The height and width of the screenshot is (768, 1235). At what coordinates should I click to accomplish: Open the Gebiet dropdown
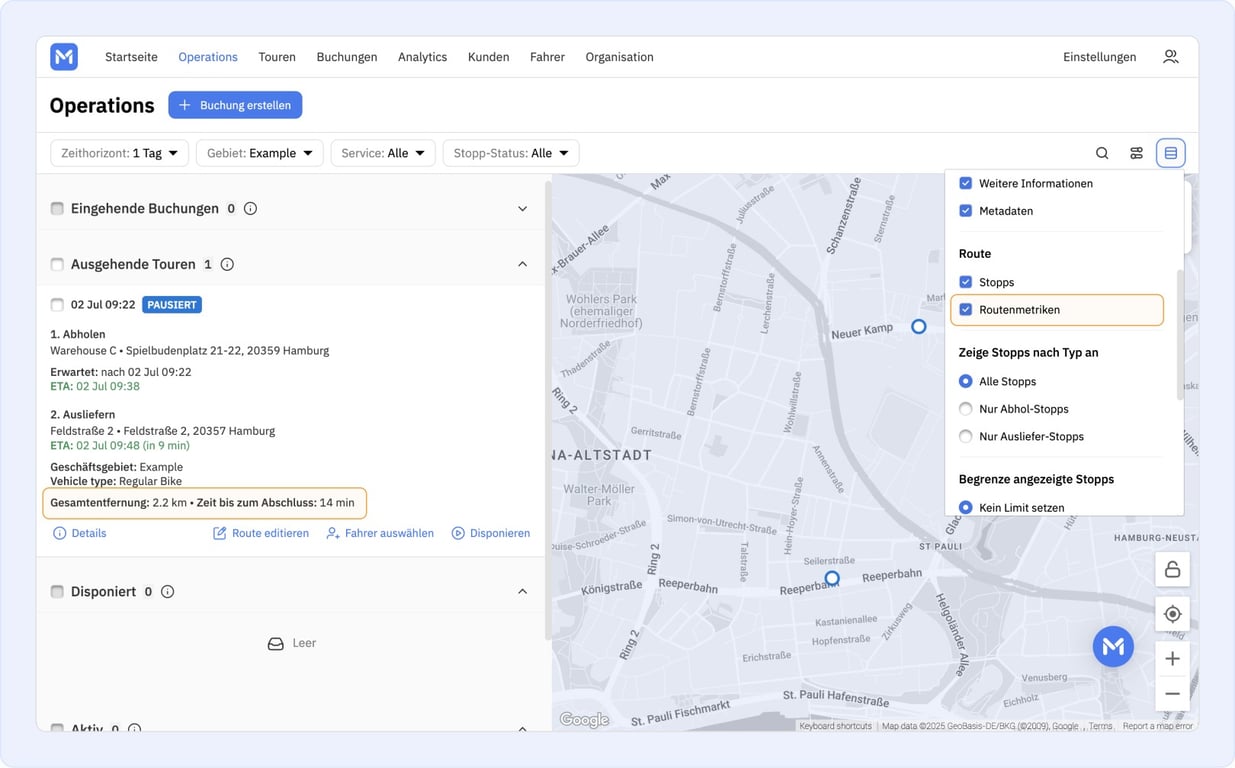259,153
